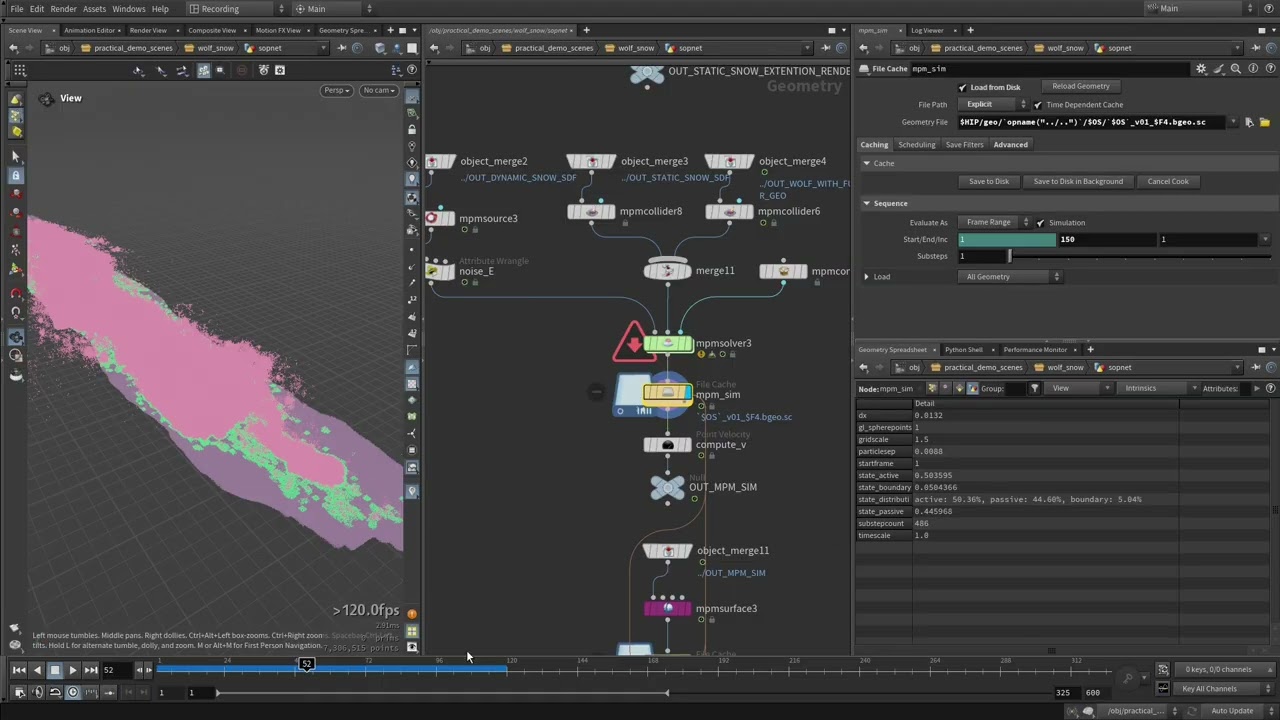Toggle the Load from Disk checkbox
This screenshot has width=1280, height=720.
point(962,88)
